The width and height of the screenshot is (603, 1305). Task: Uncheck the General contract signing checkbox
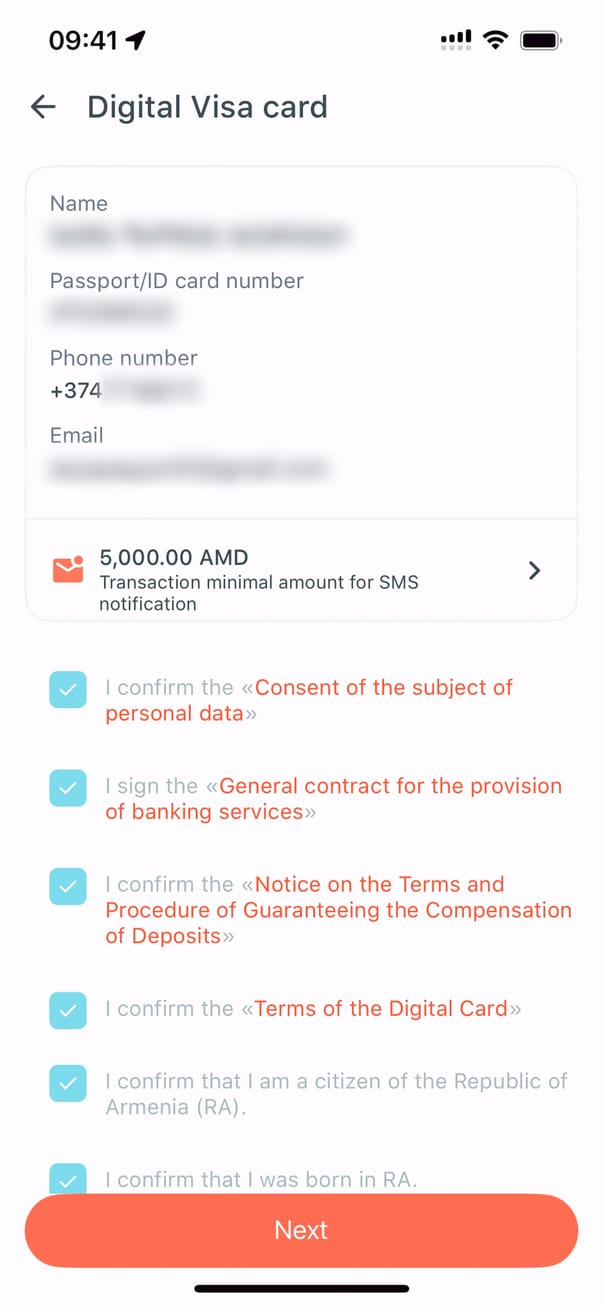(68, 788)
